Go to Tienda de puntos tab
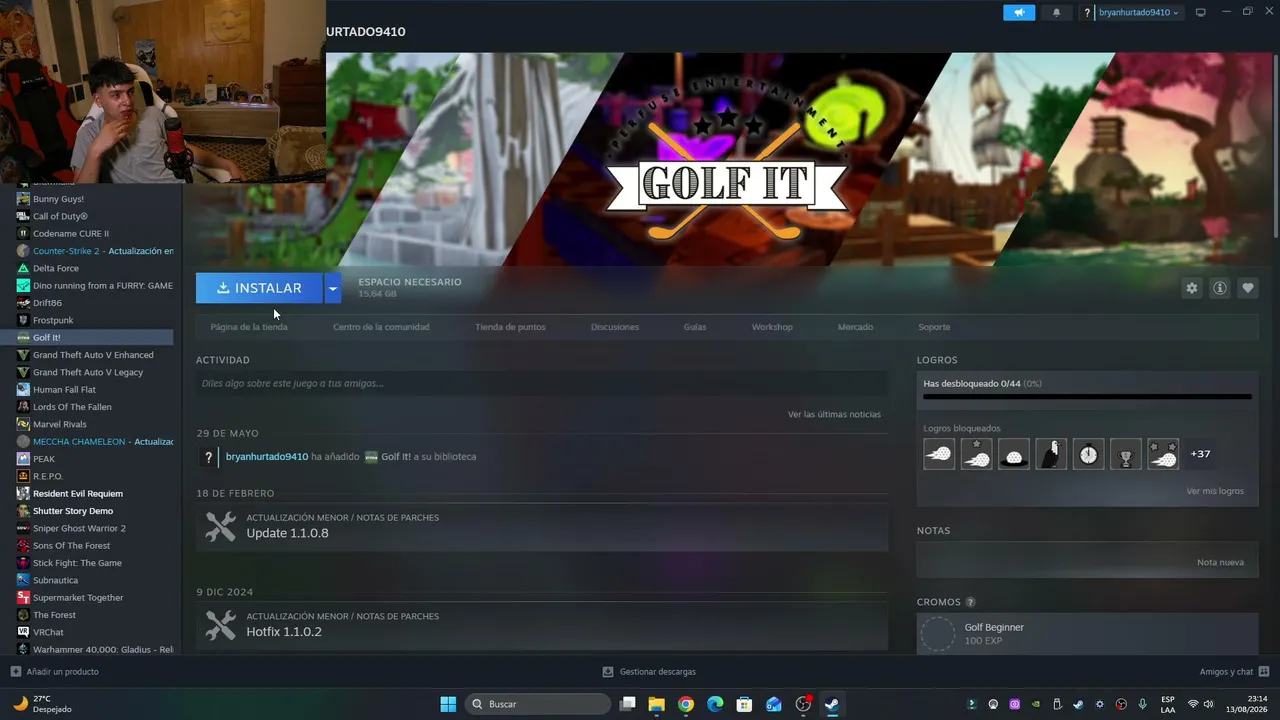This screenshot has width=1280, height=720. tap(510, 327)
